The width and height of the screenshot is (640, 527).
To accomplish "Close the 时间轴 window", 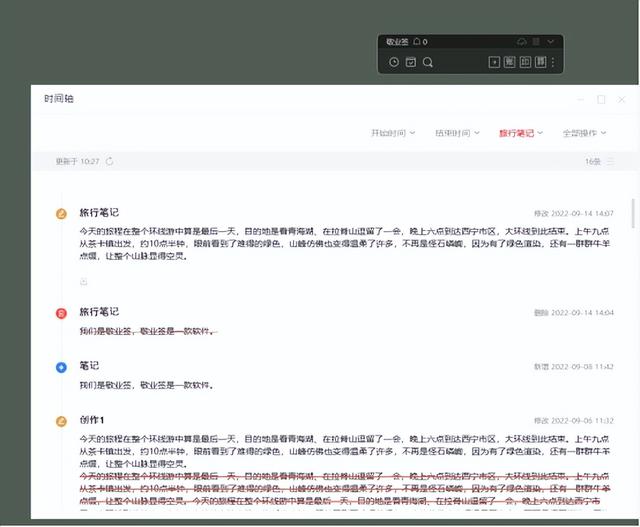I will (621, 99).
